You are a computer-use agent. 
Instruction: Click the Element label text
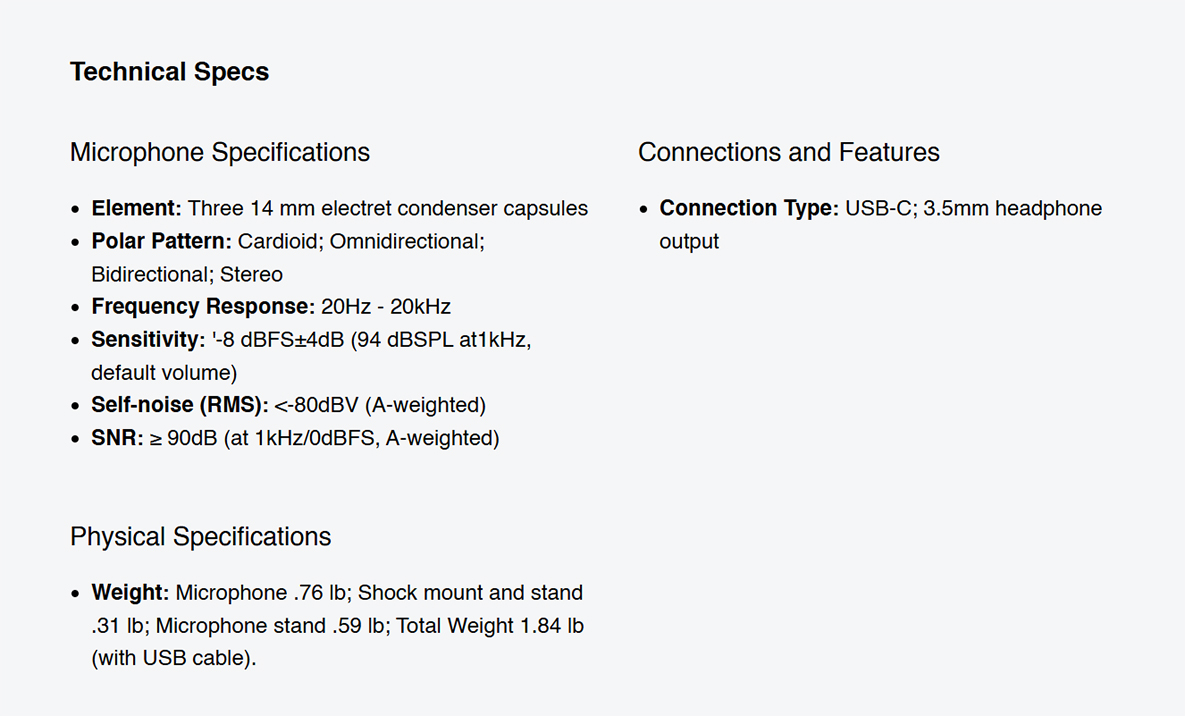click(137, 208)
